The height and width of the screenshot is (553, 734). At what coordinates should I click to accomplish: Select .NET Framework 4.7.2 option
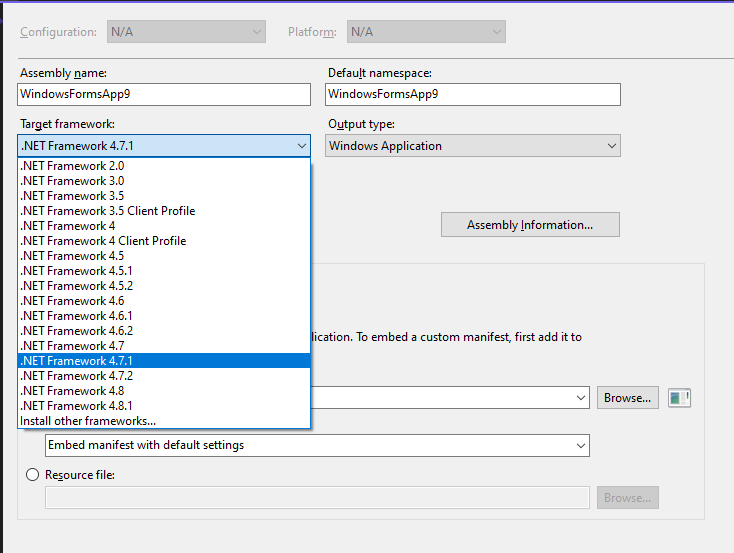[x=164, y=376]
